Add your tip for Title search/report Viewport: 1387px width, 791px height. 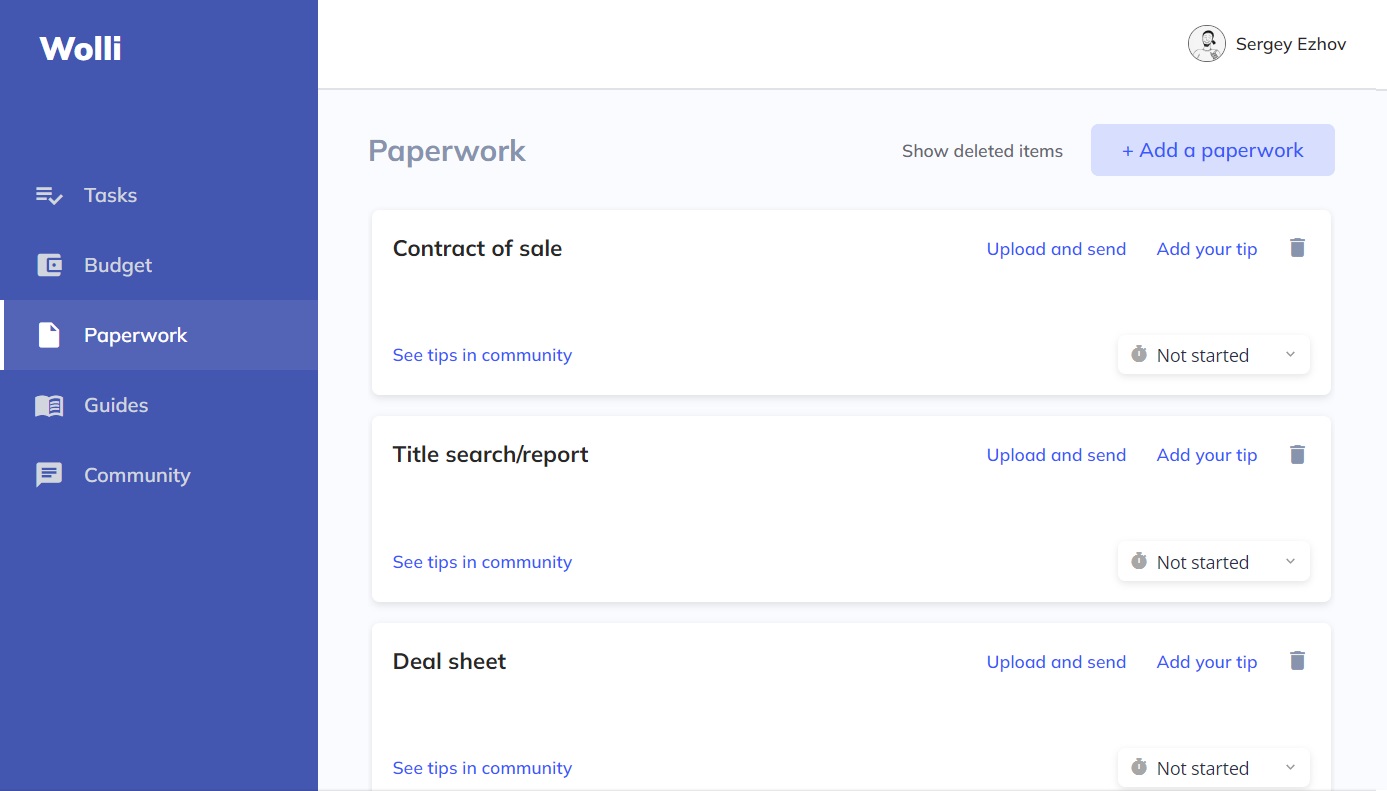tap(1206, 455)
